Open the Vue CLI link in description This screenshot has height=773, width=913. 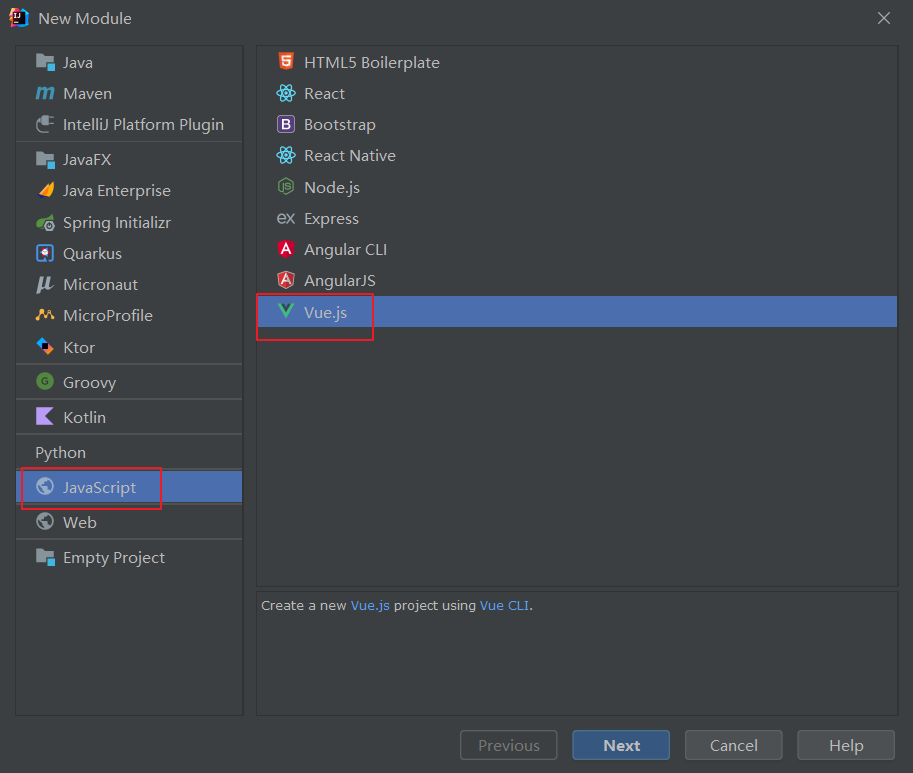pos(504,605)
